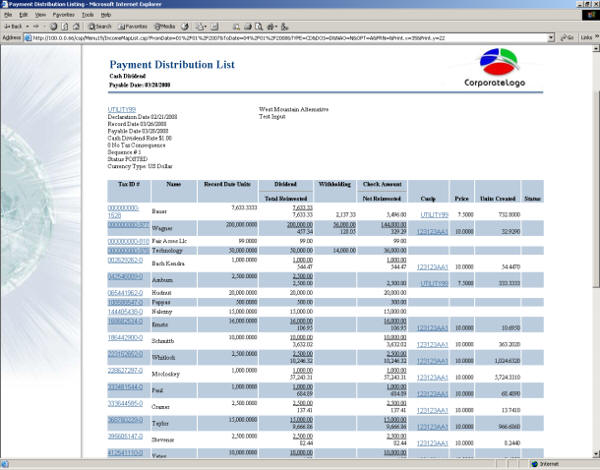Viewport: 600px width, 470px height.
Task: Click the Windows logo throbber
Action: [591, 15]
